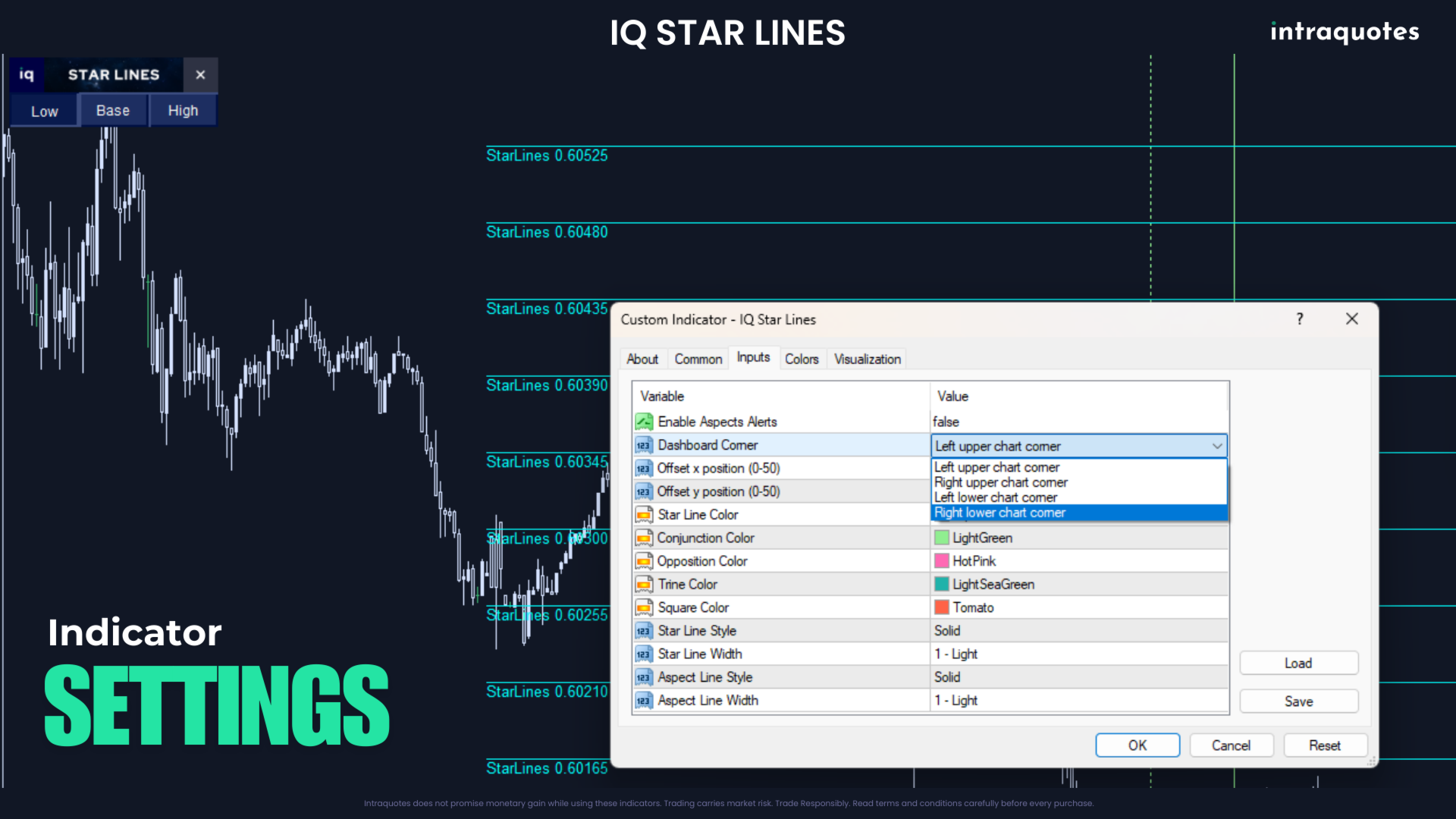This screenshot has width=1456, height=819.
Task: Click the Aspect Line Style Solid value
Action: pyautogui.click(x=947, y=677)
